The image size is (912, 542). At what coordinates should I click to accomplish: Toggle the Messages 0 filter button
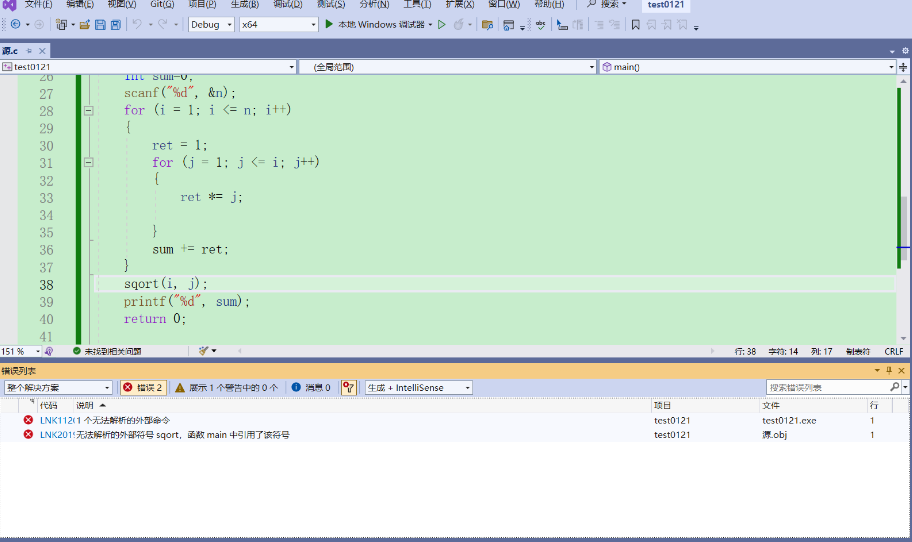pyautogui.click(x=311, y=387)
